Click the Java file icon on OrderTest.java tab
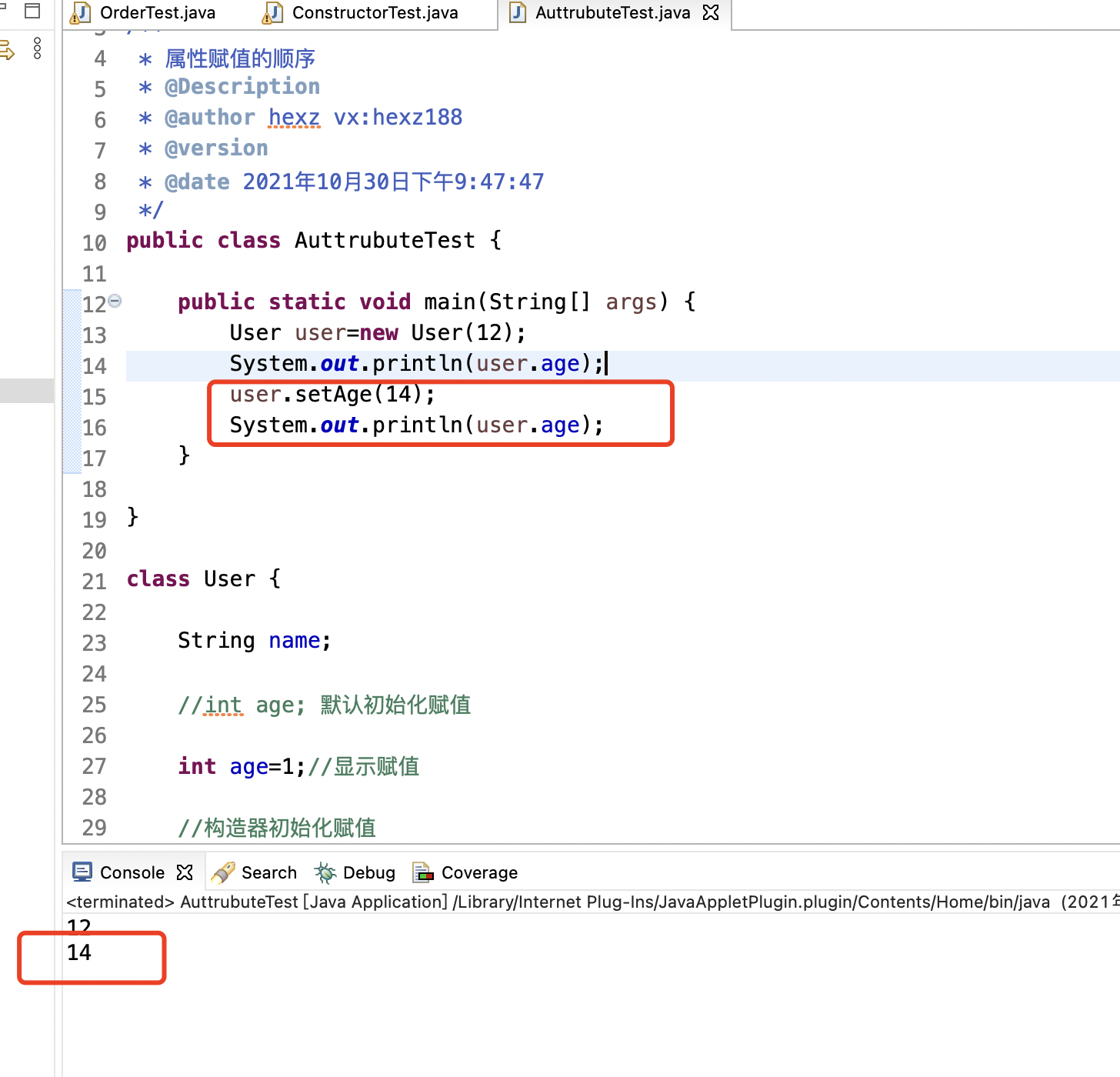The height and width of the screenshot is (1077, 1120). pos(80,13)
